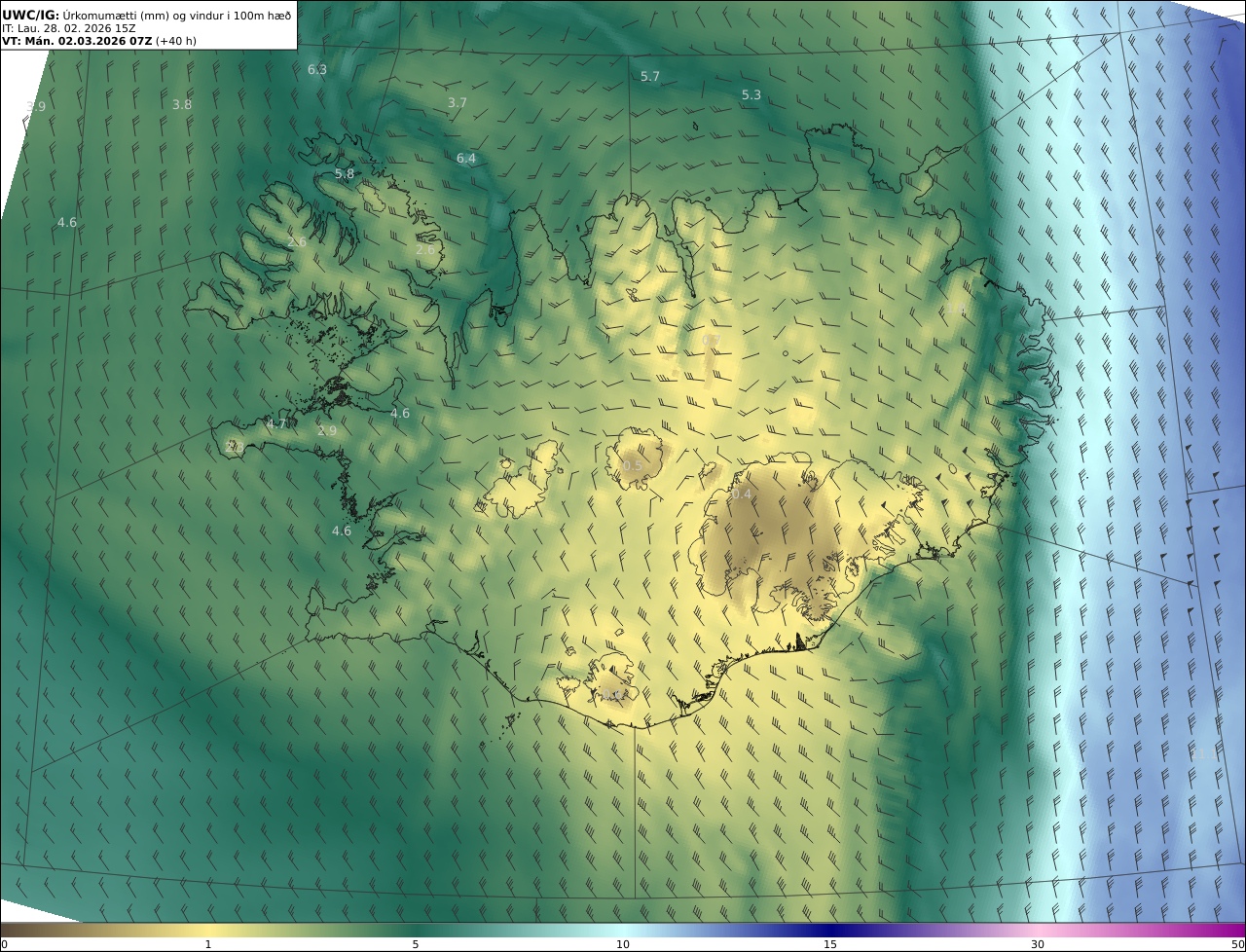This screenshot has height=952, width=1246.
Task: Click the pale yellow section of the colour scale
Action: [x=207, y=930]
